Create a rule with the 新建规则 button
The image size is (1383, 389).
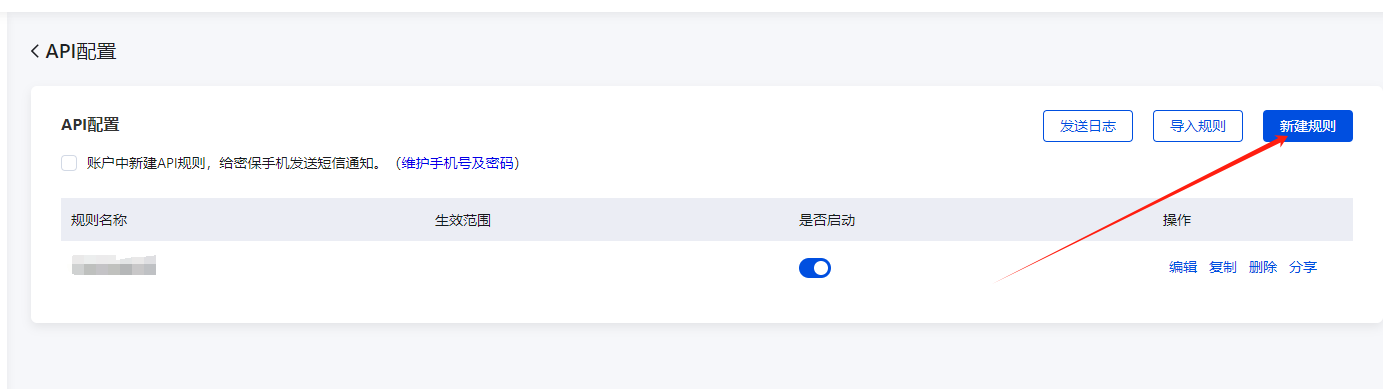tap(1307, 126)
